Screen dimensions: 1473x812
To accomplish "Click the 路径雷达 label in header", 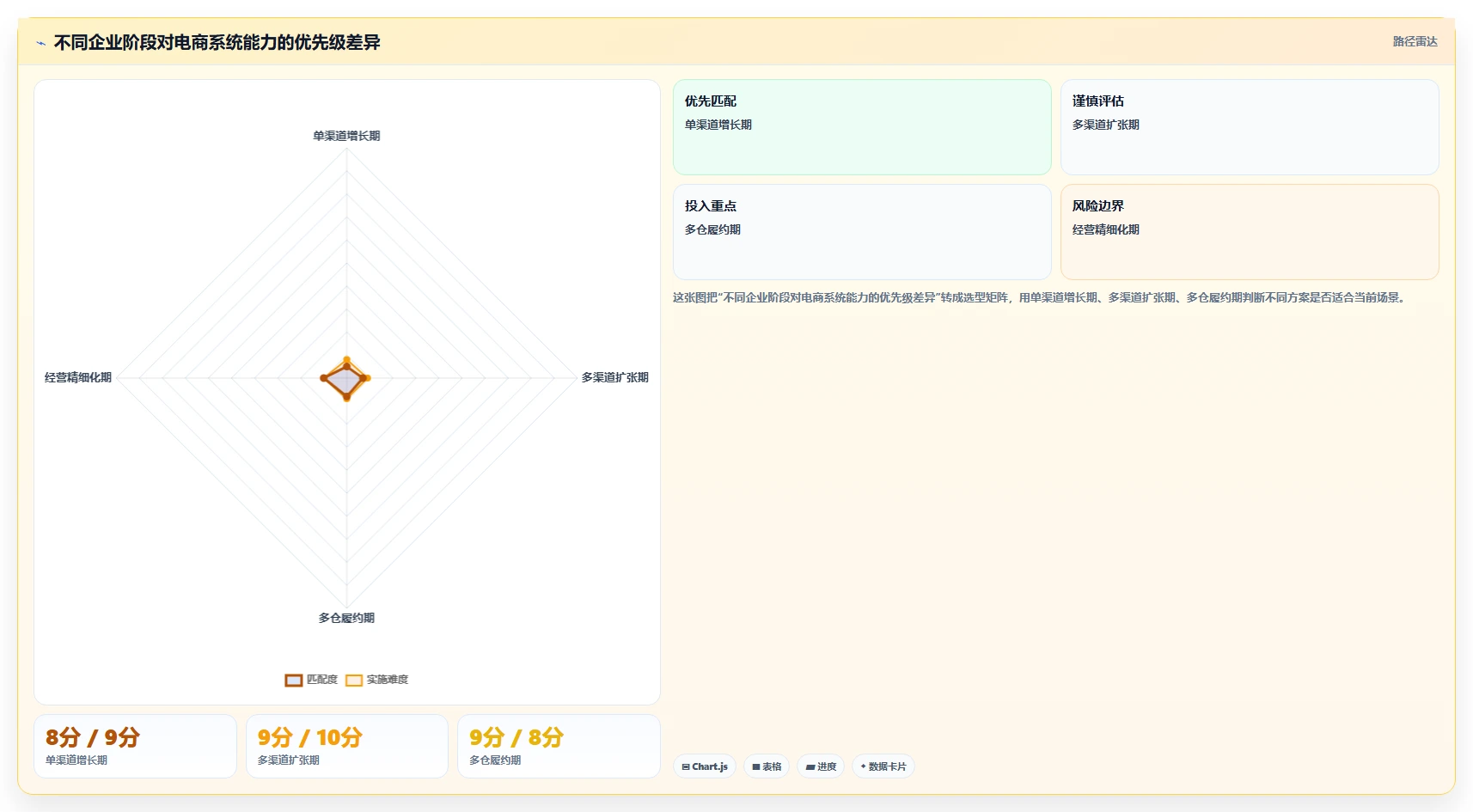I will 1415,41.
